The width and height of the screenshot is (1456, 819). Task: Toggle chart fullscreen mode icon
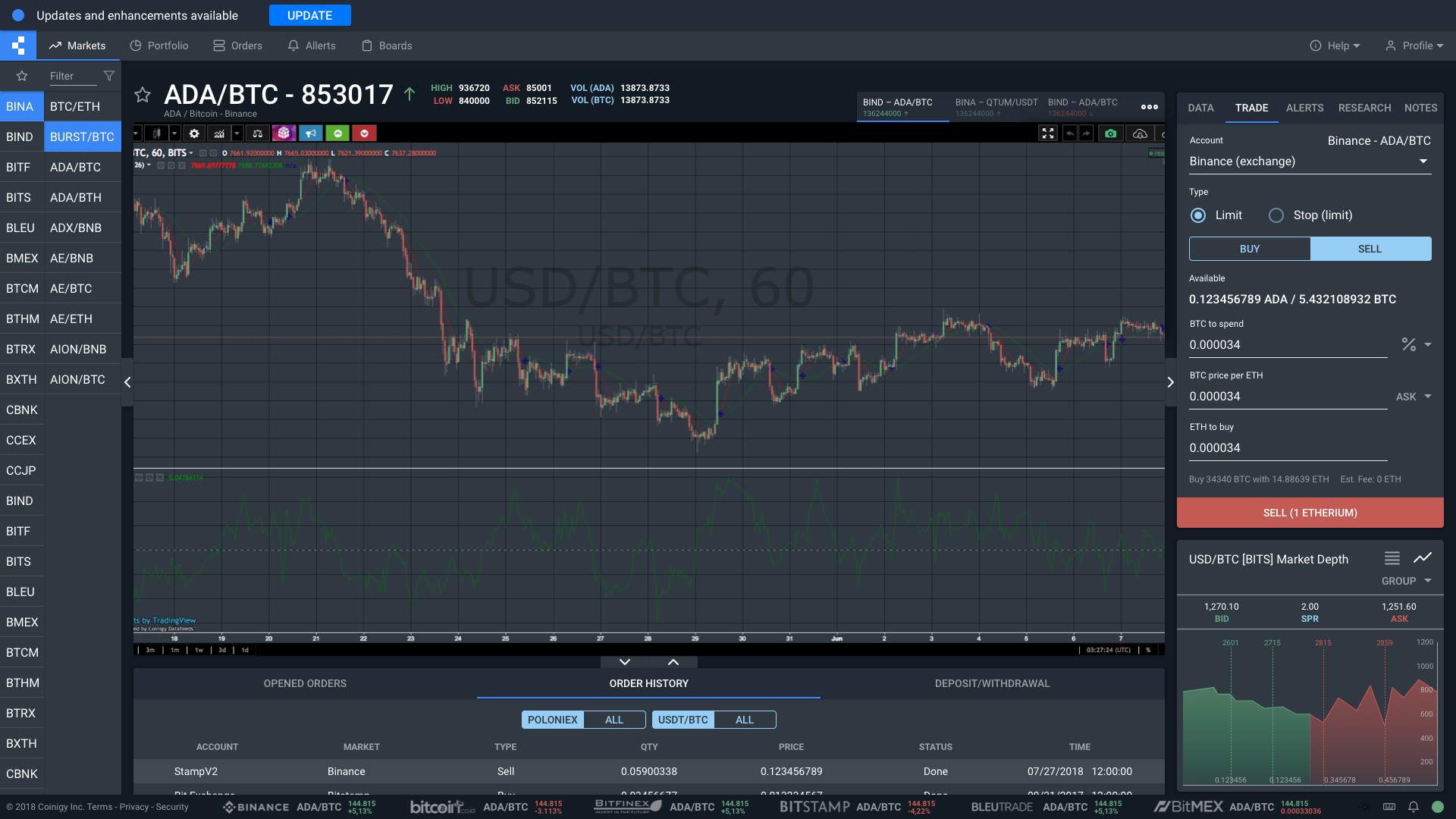[x=1047, y=133]
